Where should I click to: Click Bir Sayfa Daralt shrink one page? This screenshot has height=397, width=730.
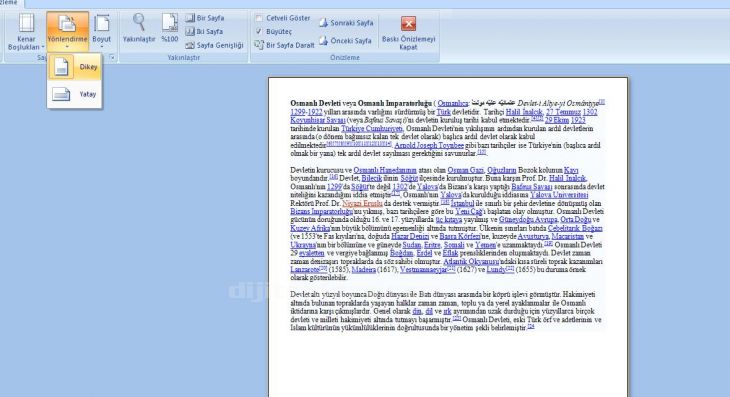[x=284, y=45]
